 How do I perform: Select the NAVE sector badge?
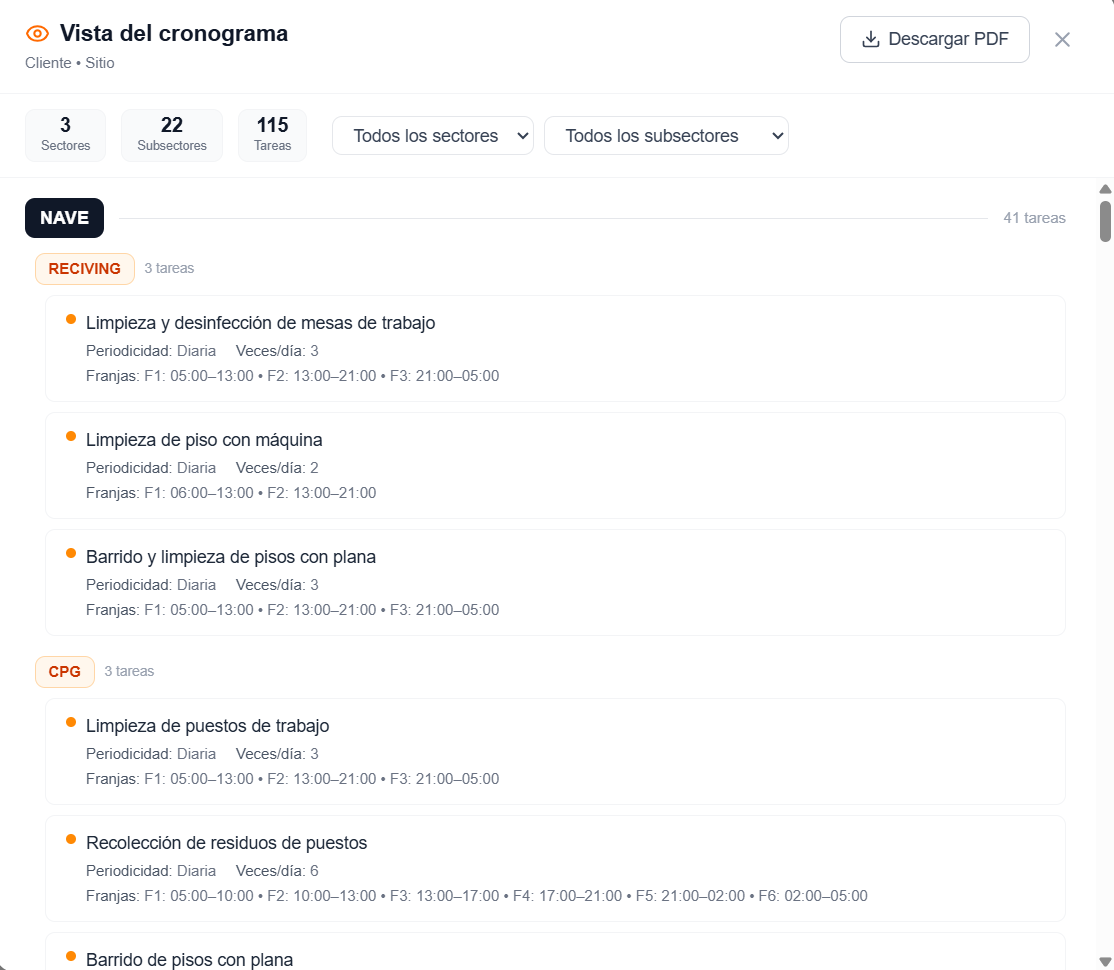pyautogui.click(x=65, y=218)
